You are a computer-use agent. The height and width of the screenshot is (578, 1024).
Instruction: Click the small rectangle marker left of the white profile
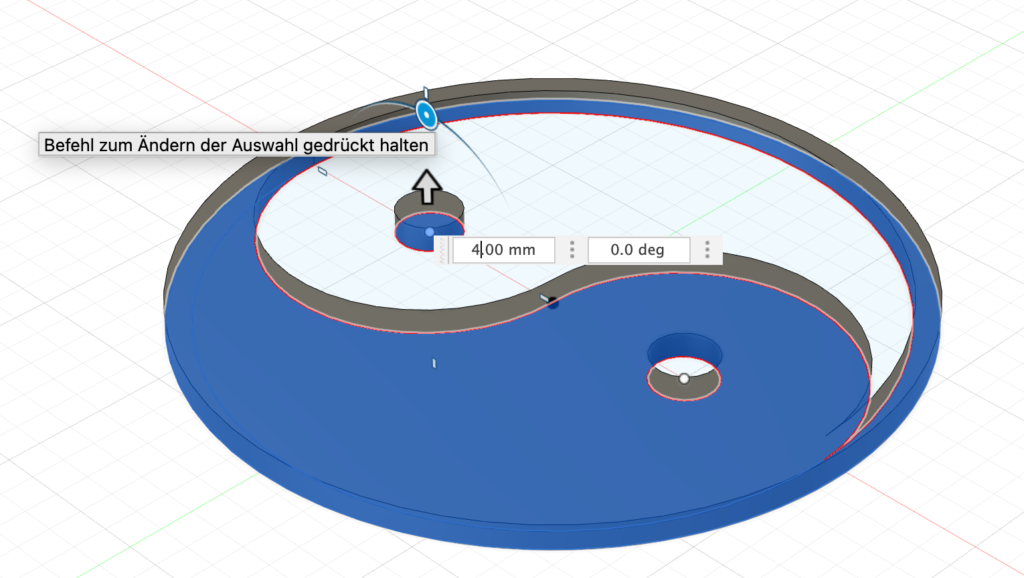click(322, 171)
